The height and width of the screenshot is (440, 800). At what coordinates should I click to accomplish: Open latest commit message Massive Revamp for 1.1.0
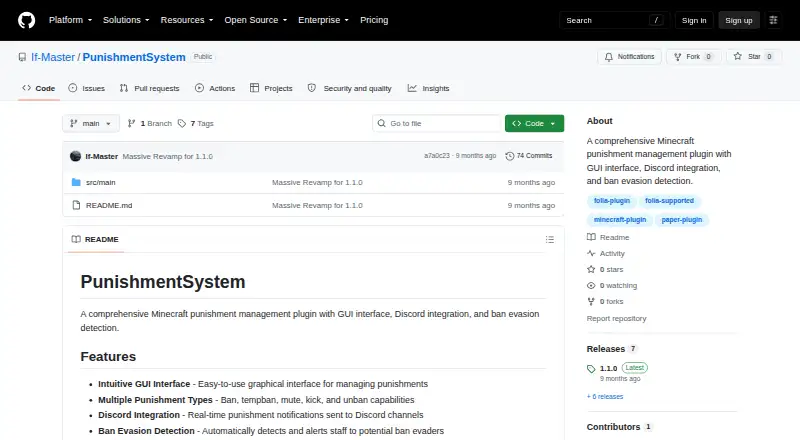[x=167, y=156]
